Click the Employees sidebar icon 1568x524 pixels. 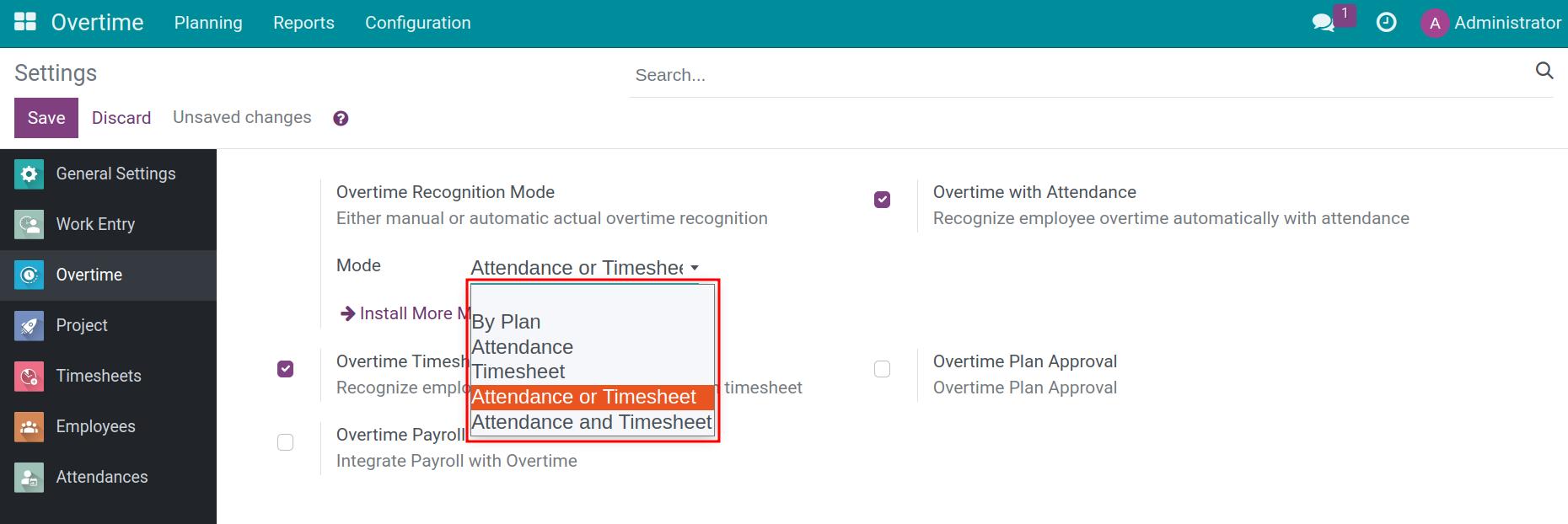(x=29, y=426)
